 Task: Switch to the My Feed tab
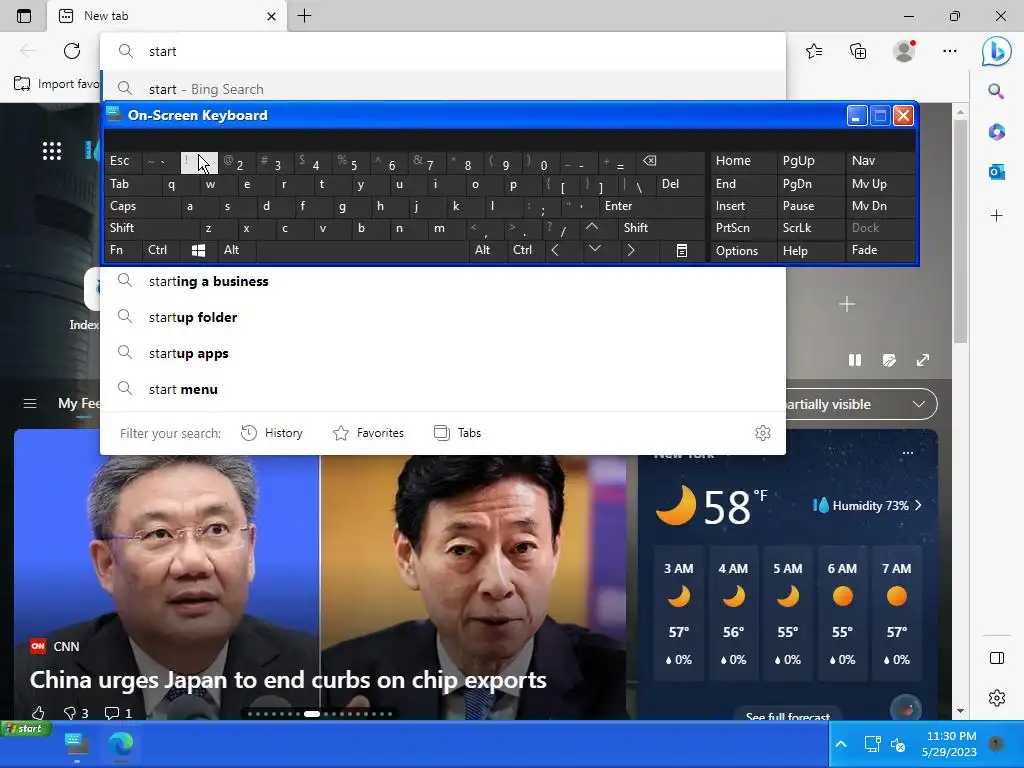(79, 404)
